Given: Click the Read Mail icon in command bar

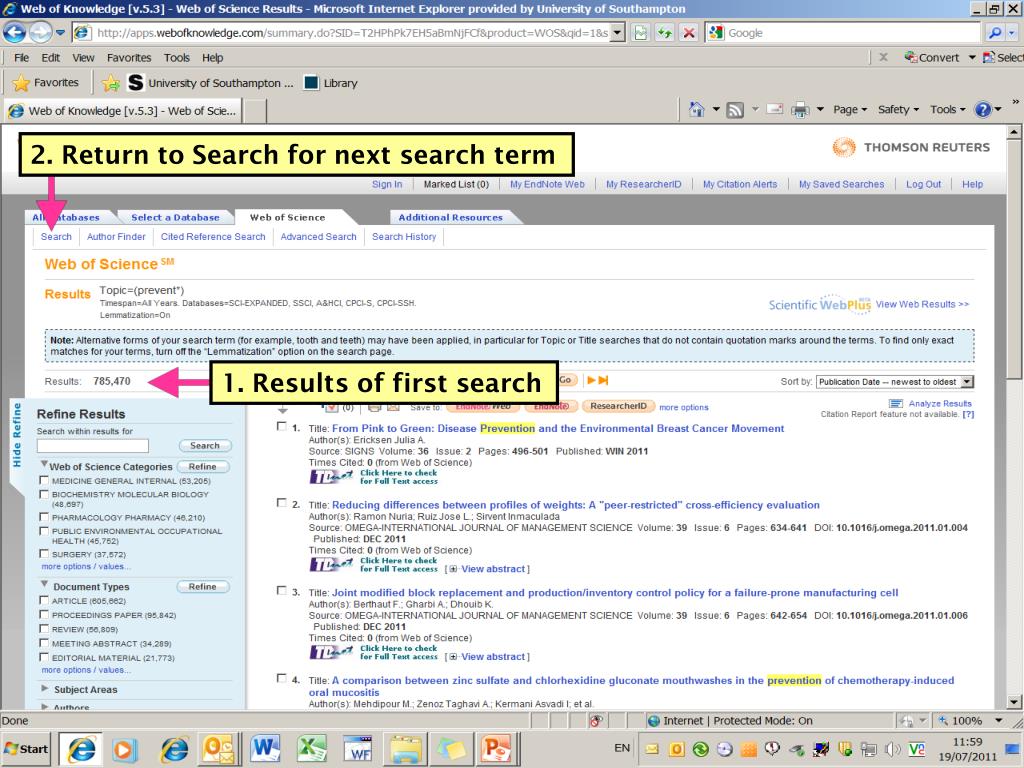Looking at the screenshot, I should (775, 109).
